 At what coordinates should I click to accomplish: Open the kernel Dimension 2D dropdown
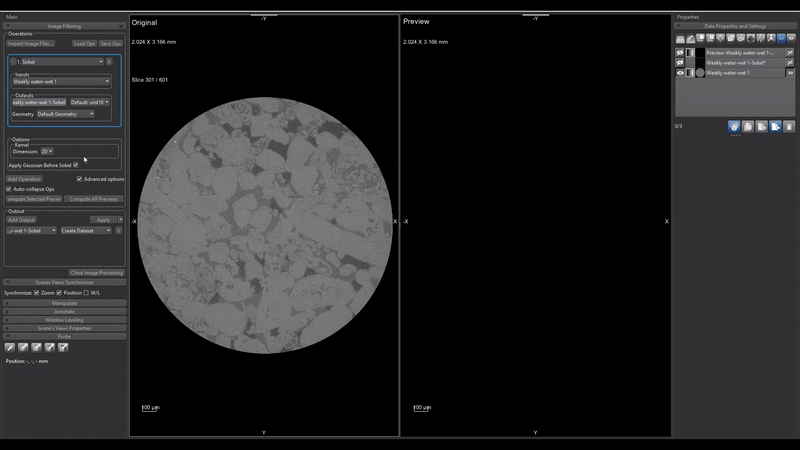[x=47, y=152]
